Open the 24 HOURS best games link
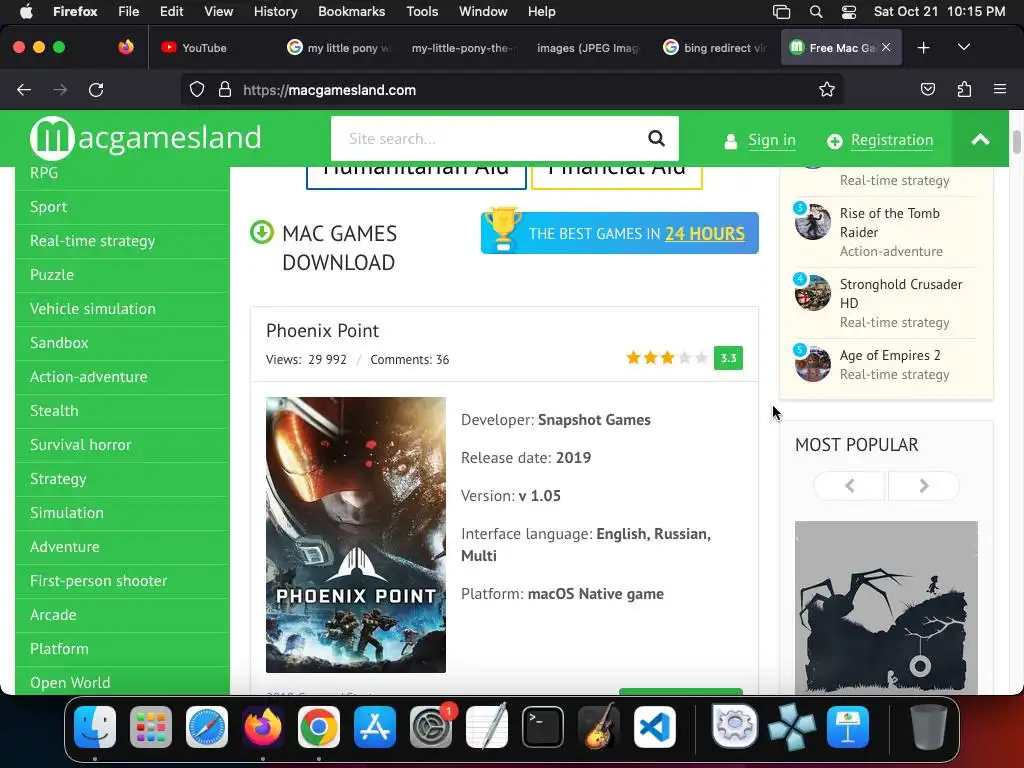The height and width of the screenshot is (768, 1024). (705, 233)
